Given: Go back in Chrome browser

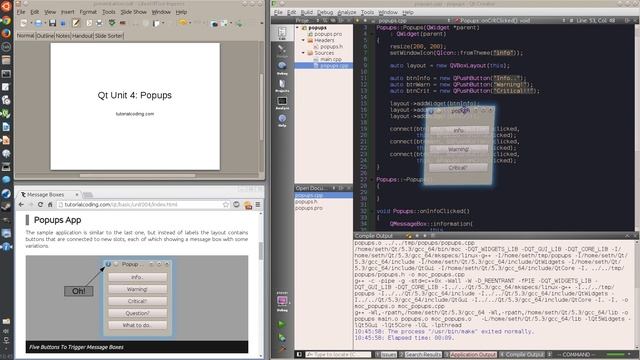Looking at the screenshot, I should click(21, 204).
